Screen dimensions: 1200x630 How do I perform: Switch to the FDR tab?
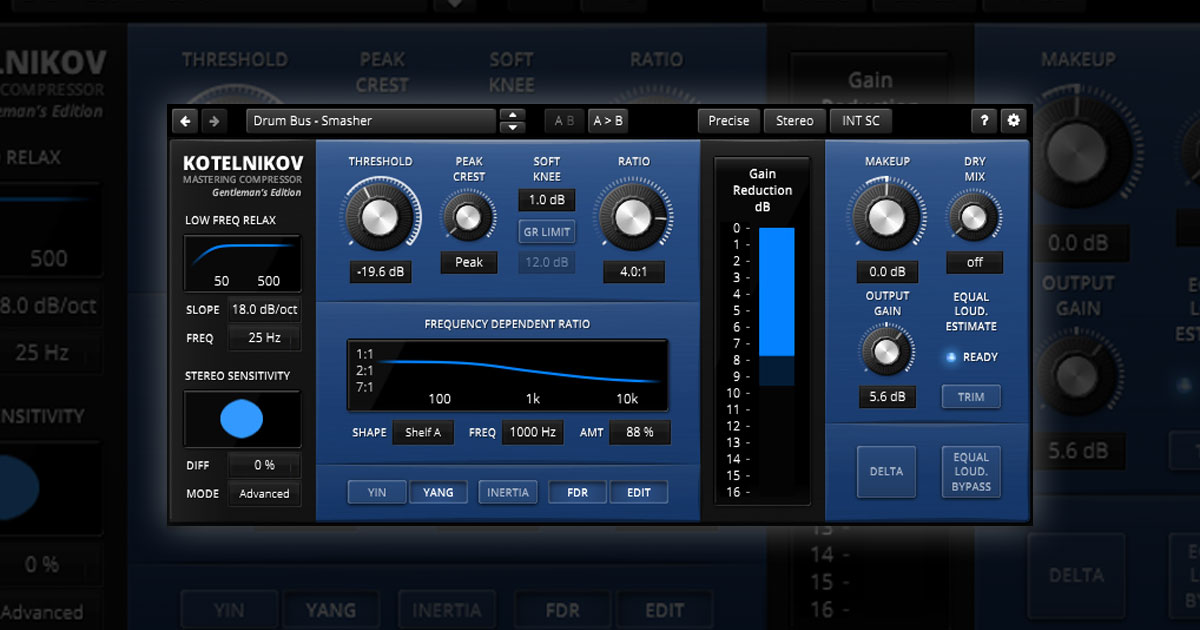[577, 492]
